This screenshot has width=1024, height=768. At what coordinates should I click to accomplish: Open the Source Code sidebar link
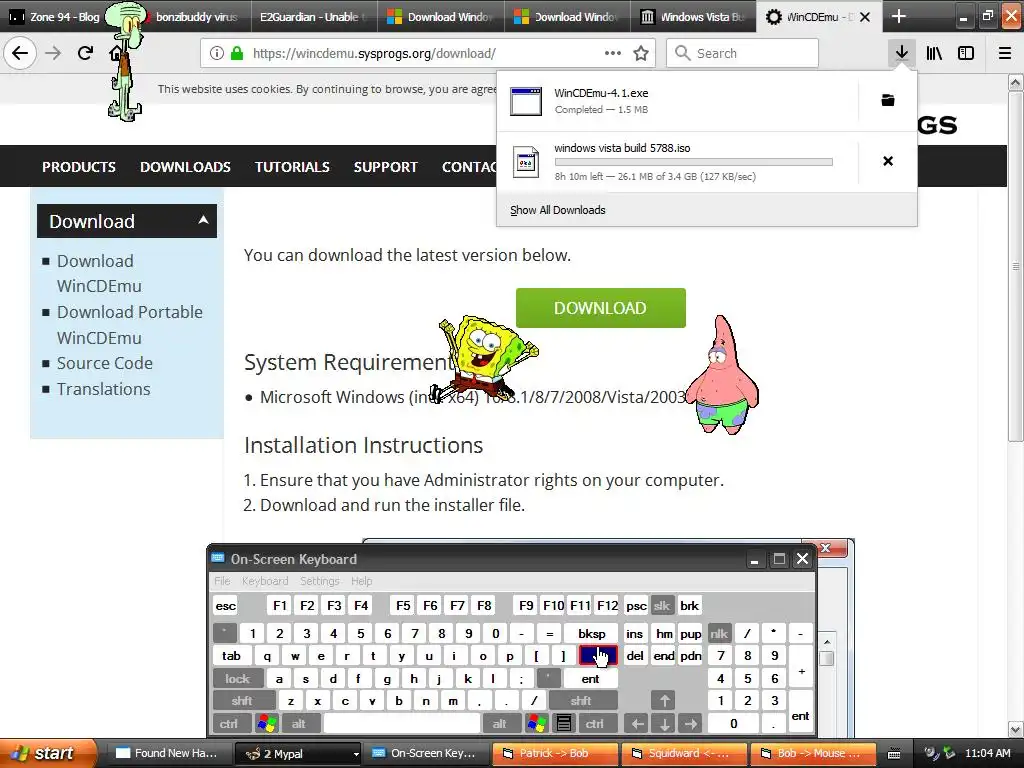coord(104,363)
